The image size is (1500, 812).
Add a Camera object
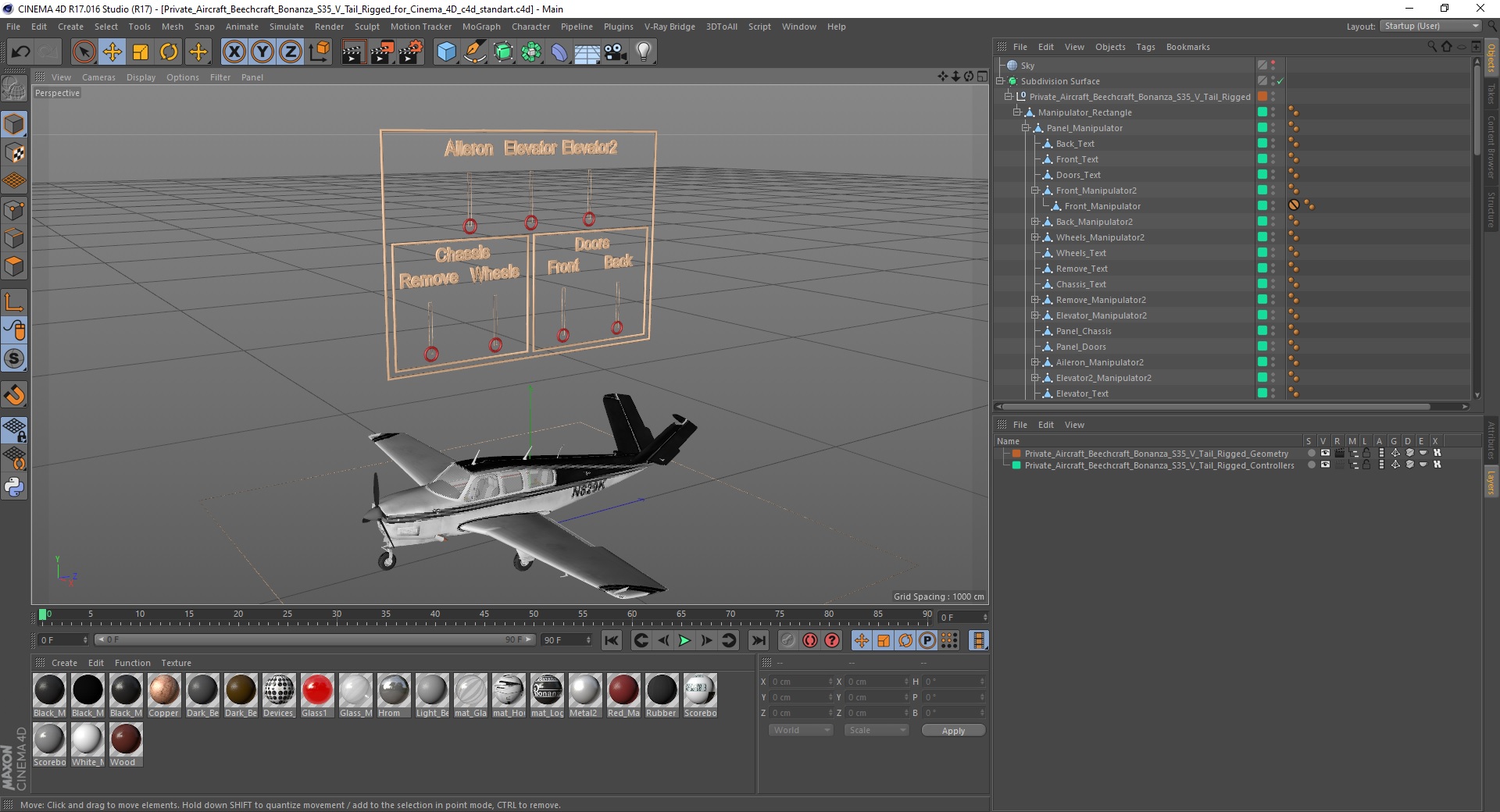[x=616, y=52]
